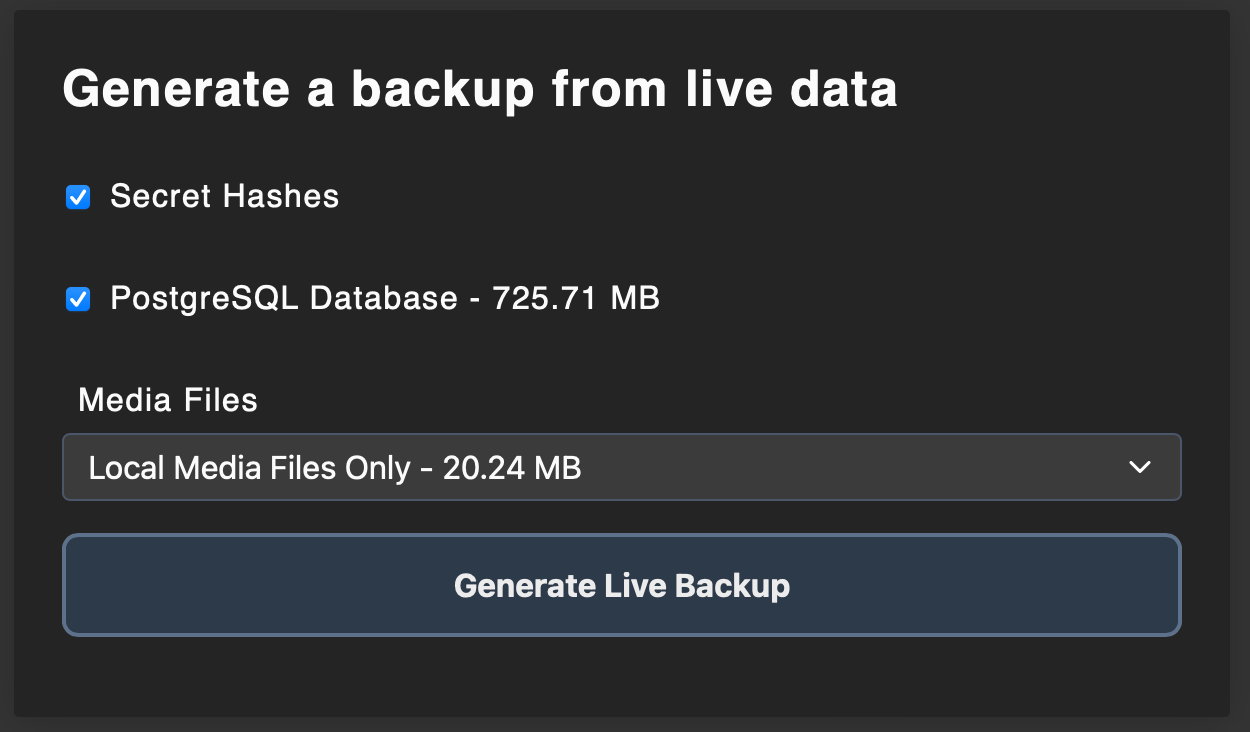The height and width of the screenshot is (732, 1250).
Task: Uncheck the PostgreSQL Database checkbox
Action: tap(78, 299)
